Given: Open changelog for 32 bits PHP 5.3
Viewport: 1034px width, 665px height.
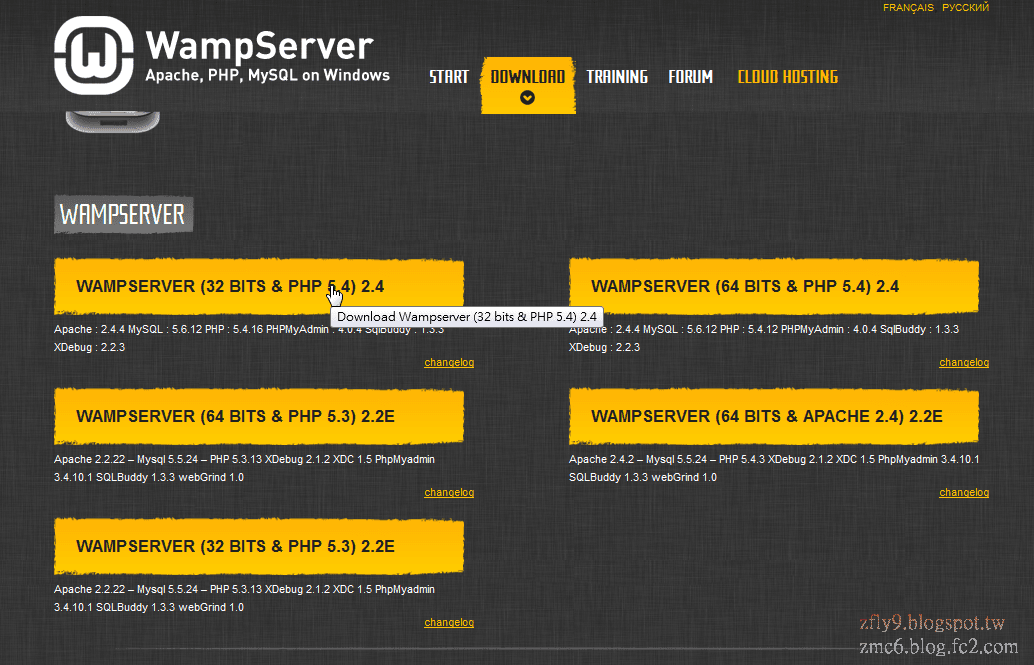Looking at the screenshot, I should [449, 622].
